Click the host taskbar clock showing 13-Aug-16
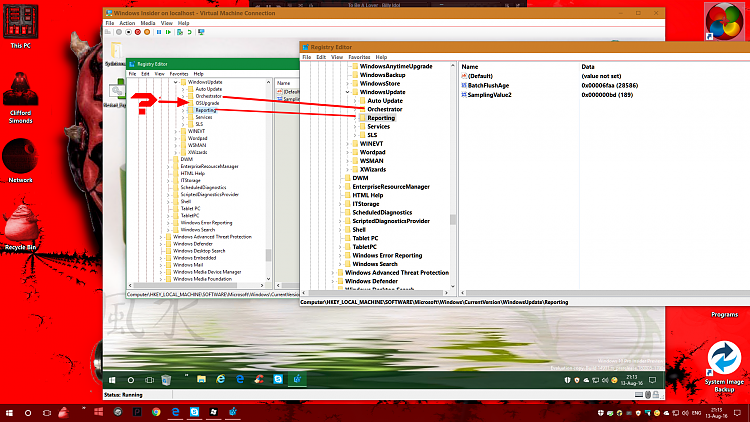This screenshot has height=422, width=750. pos(717,413)
